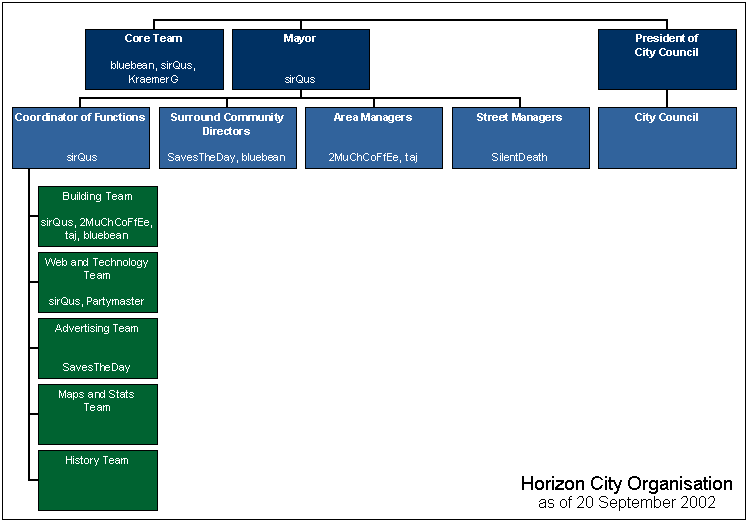Select the Web and Technology Team heading
Image resolution: width=748 pixels, height=522 pixels.
[97, 268]
